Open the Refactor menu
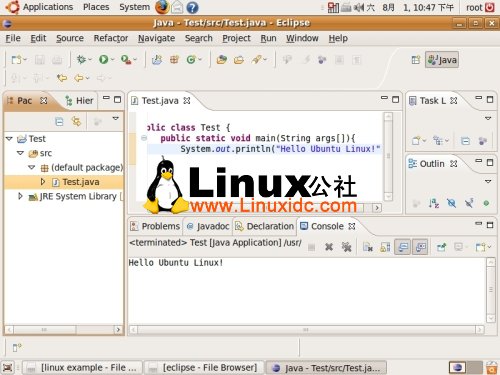The height and width of the screenshot is (375, 500). click(x=111, y=38)
